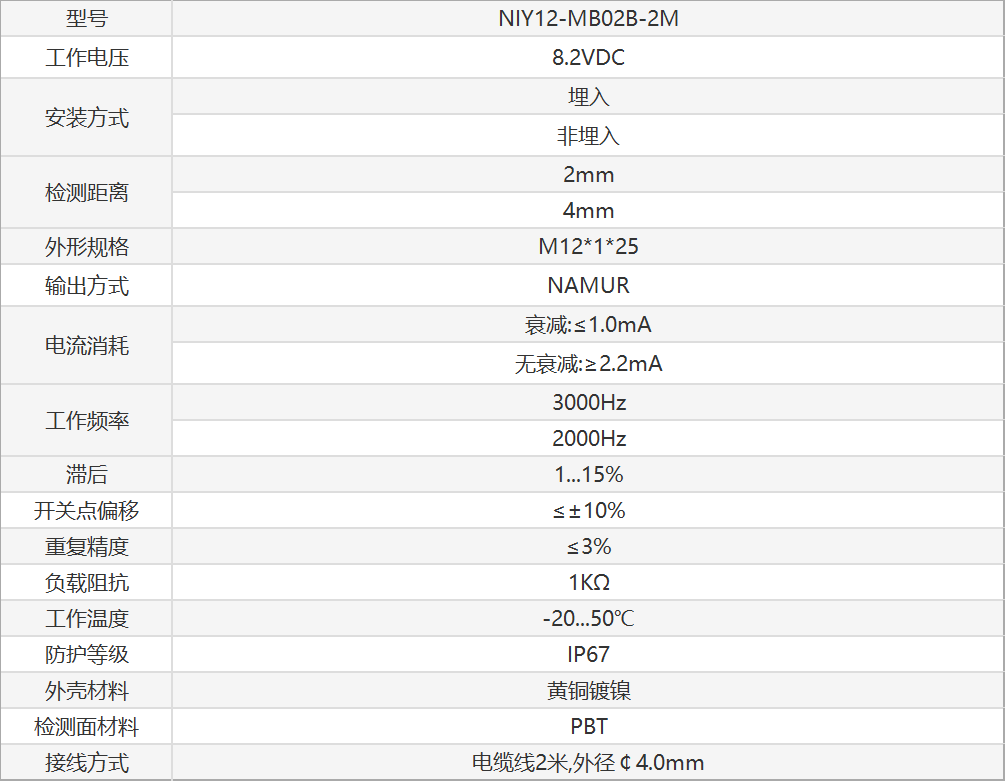Click the NAMUR output type value
The image size is (1005, 781).
[x=588, y=286]
